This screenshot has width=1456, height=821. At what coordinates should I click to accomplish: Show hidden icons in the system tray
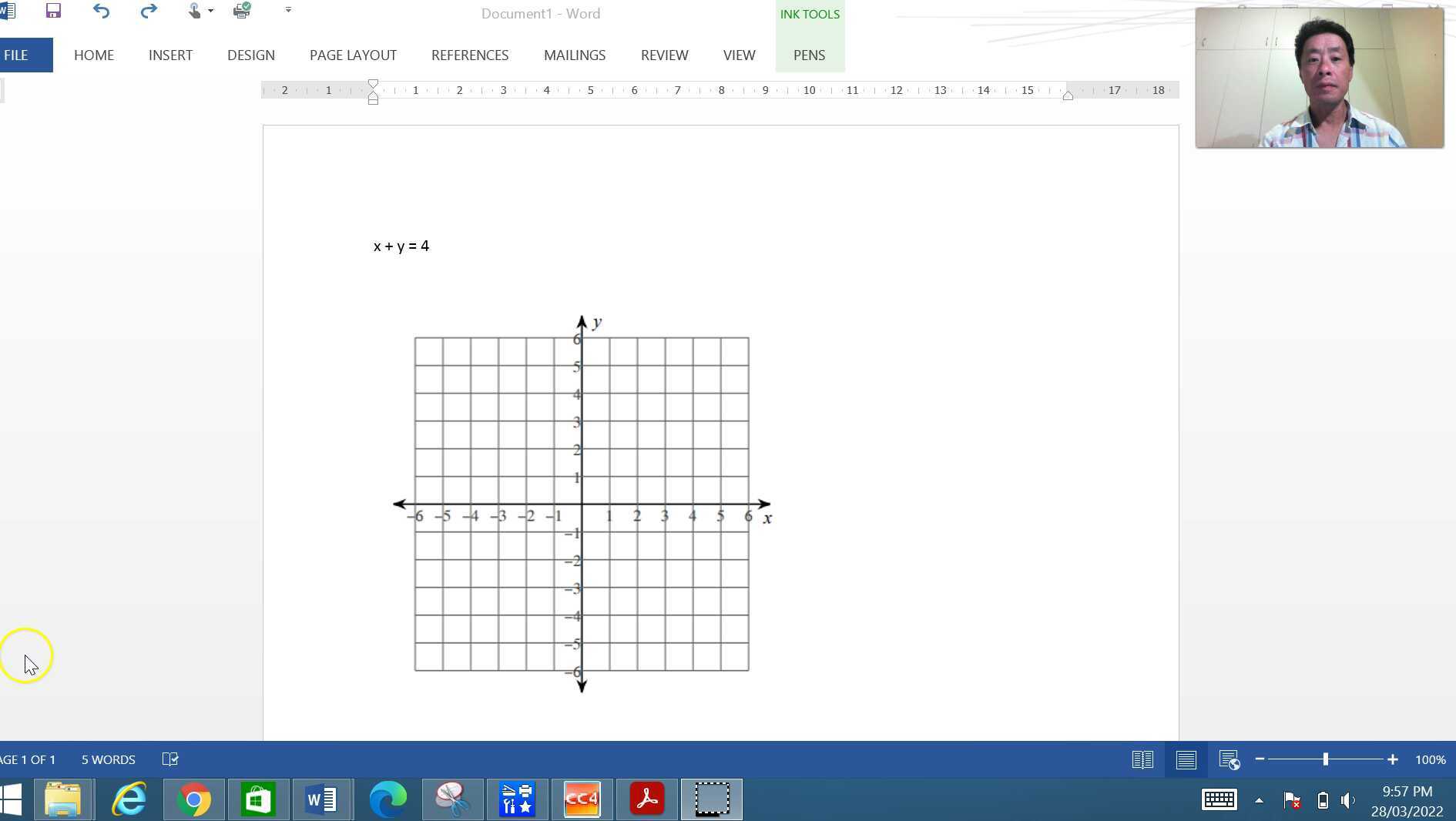[1260, 799]
